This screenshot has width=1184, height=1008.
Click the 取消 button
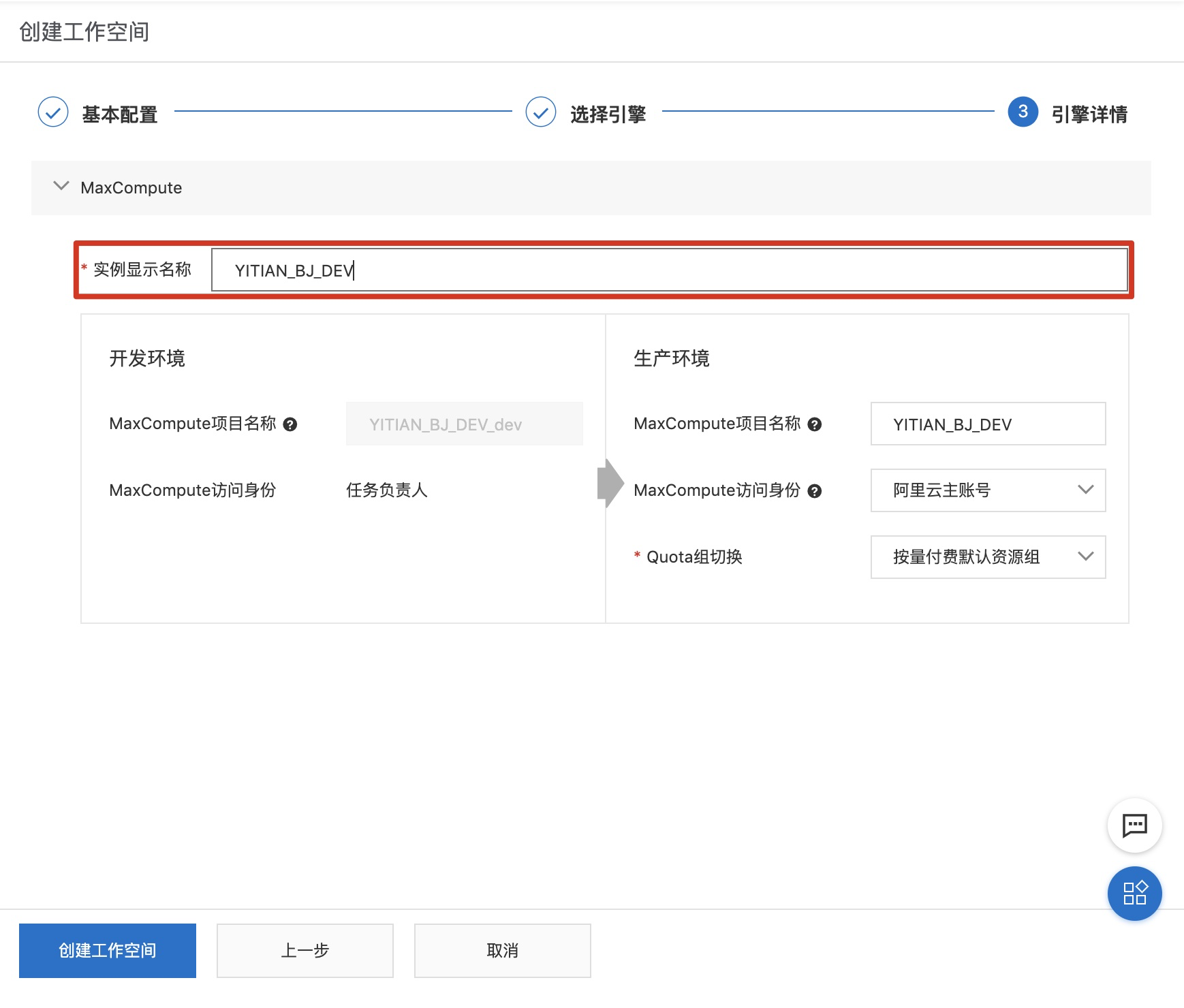click(x=502, y=950)
